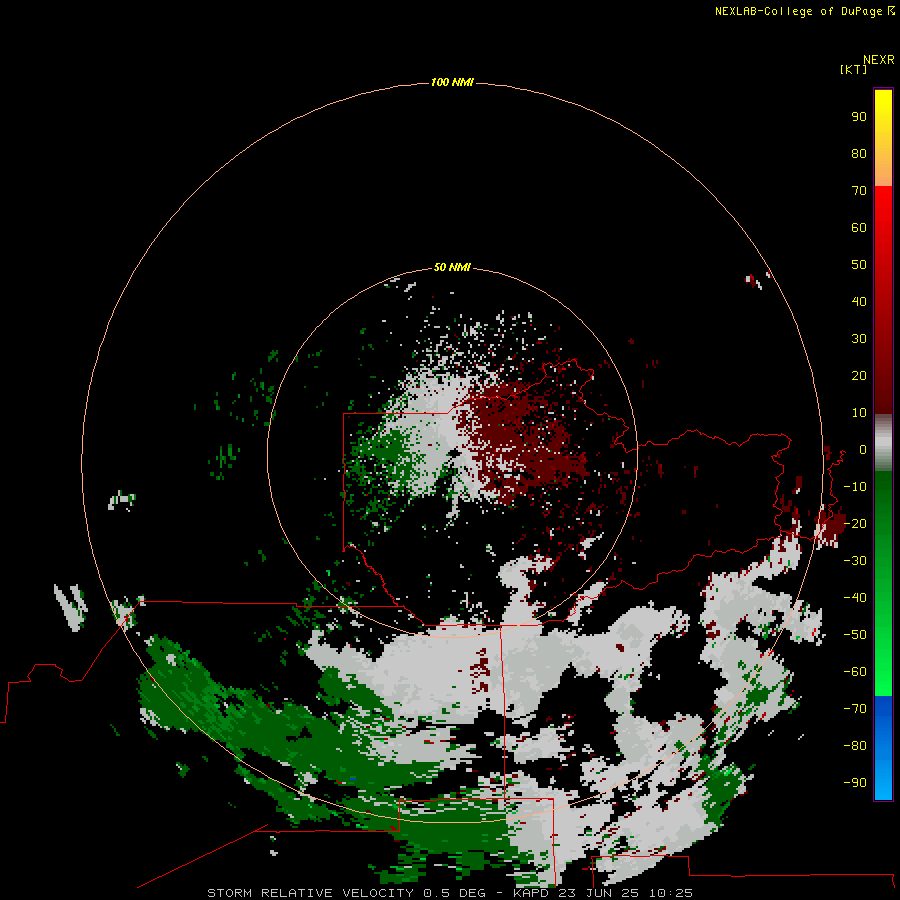Click the 40 value on velocity scale
Viewport: 900px width, 900px height.
pyautogui.click(x=859, y=302)
